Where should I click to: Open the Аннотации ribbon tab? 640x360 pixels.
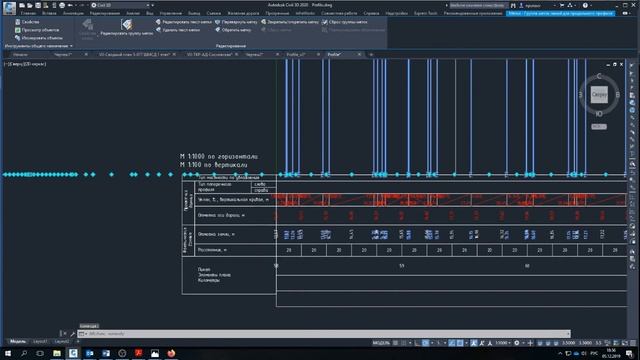[73, 13]
